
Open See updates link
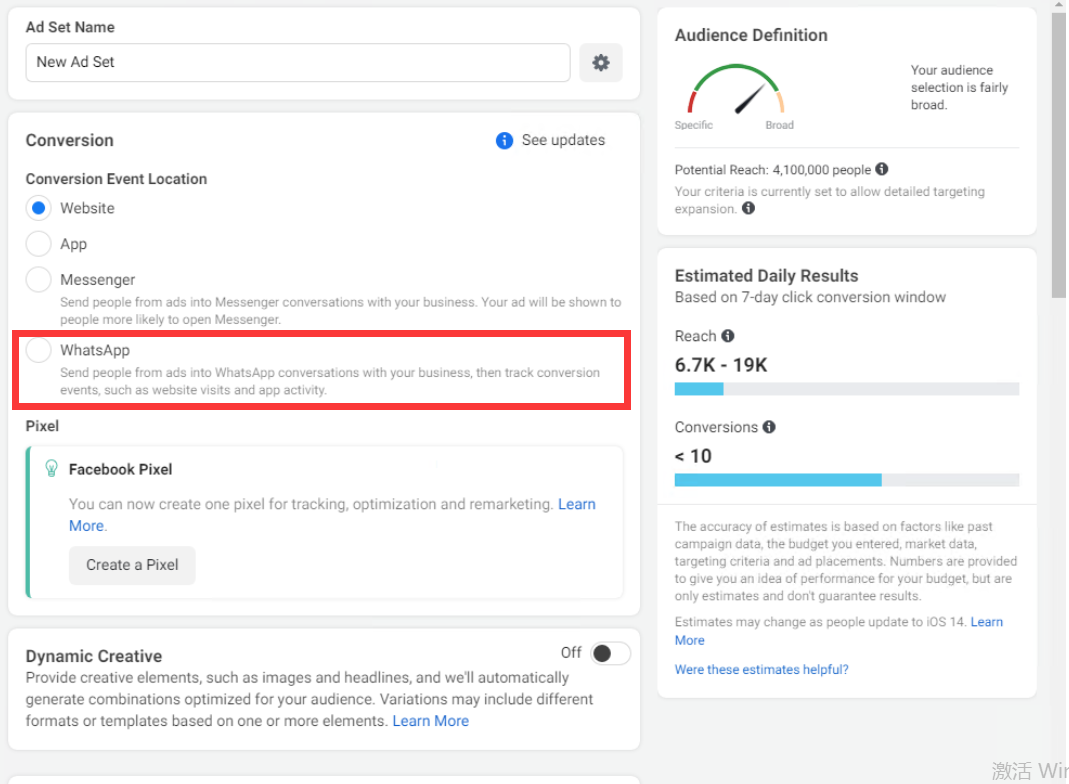(563, 140)
